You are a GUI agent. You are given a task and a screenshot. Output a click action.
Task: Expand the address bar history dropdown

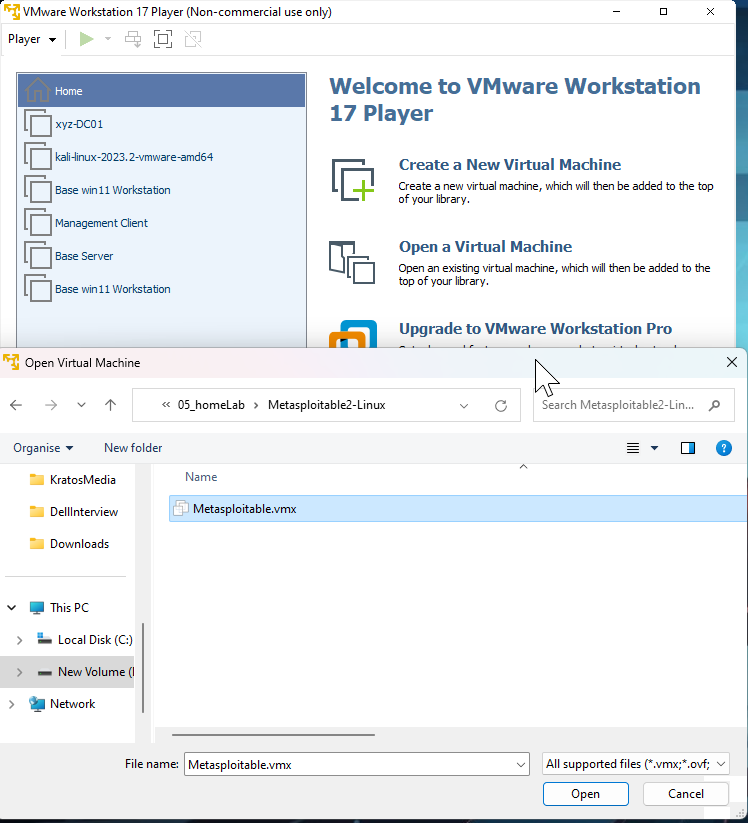[x=464, y=405]
